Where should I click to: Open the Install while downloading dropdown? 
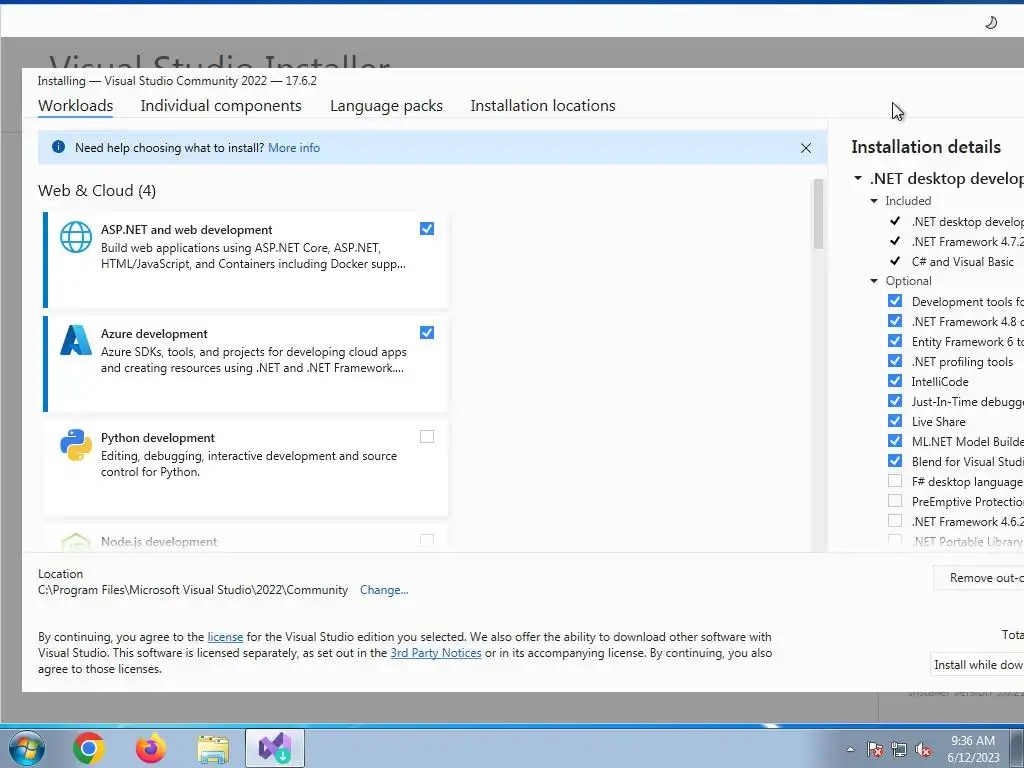coord(978,665)
